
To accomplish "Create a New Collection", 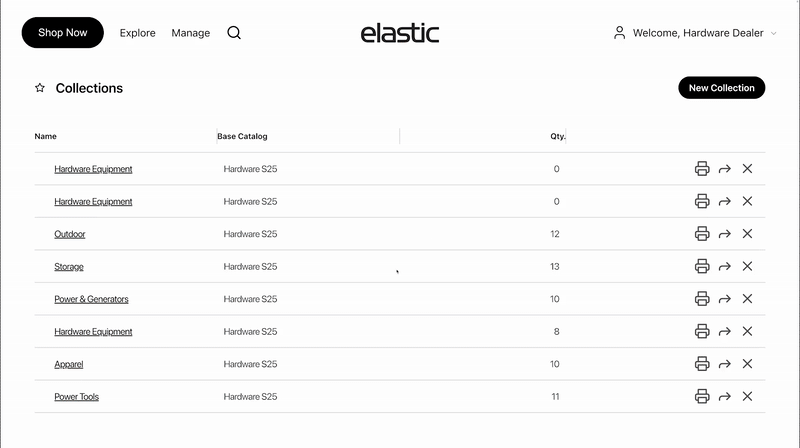I will [x=721, y=88].
